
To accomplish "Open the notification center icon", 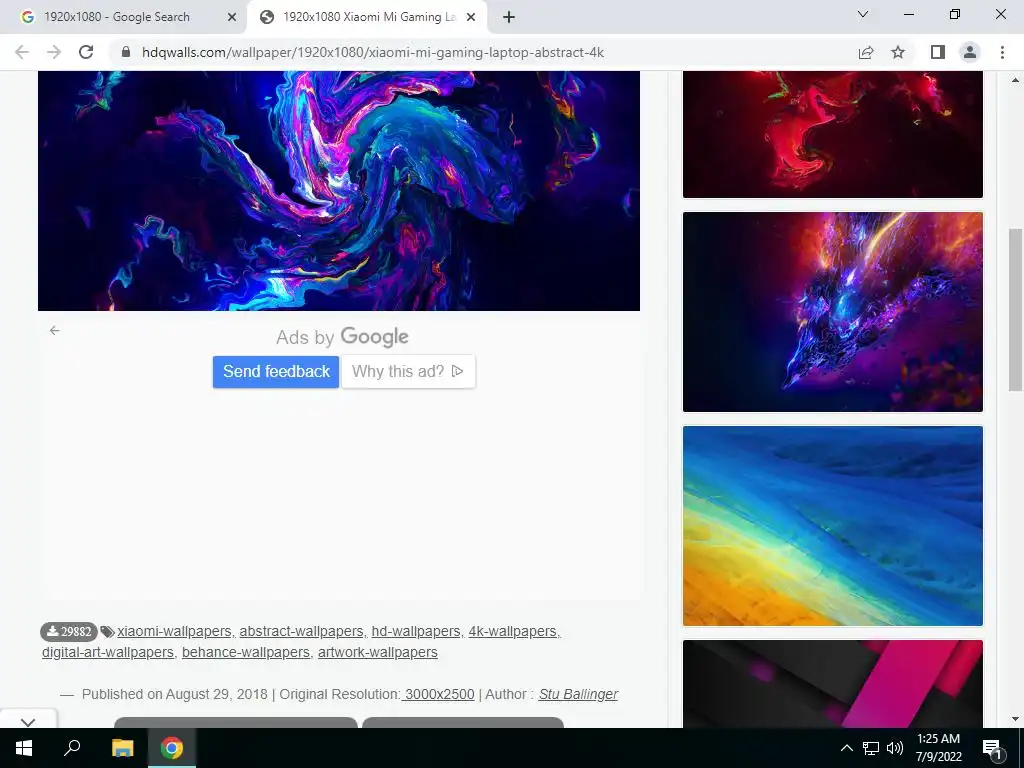I will tap(993, 748).
